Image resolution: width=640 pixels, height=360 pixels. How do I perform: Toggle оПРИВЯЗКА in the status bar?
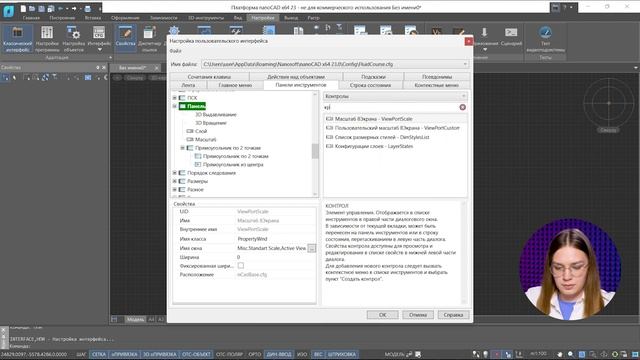coord(125,354)
